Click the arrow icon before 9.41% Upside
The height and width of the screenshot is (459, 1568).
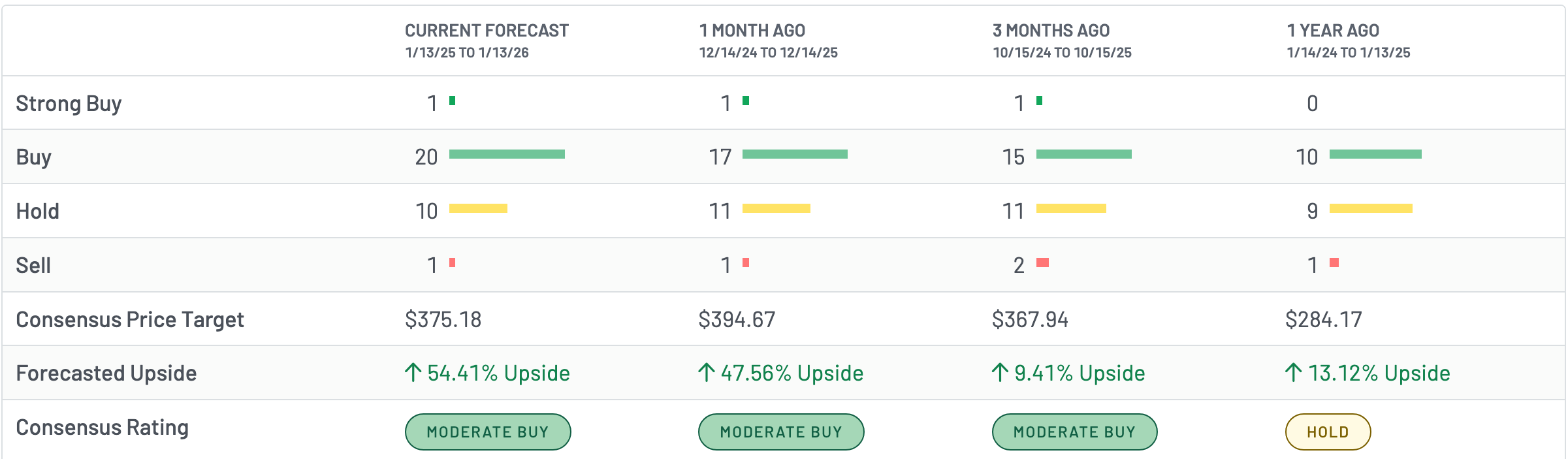(x=1000, y=373)
